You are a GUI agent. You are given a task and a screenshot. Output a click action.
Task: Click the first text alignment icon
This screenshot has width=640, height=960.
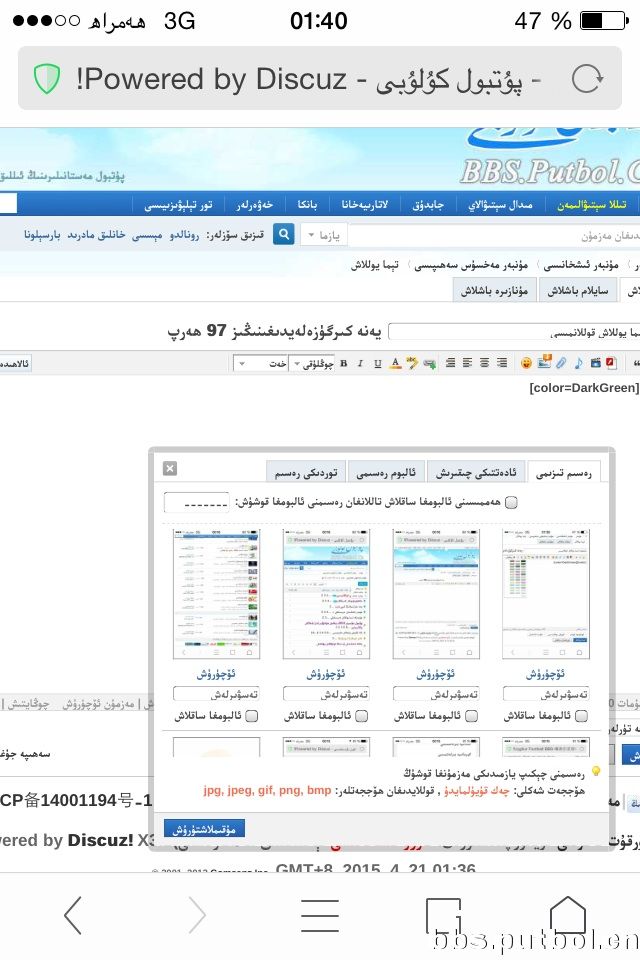pos(450,363)
